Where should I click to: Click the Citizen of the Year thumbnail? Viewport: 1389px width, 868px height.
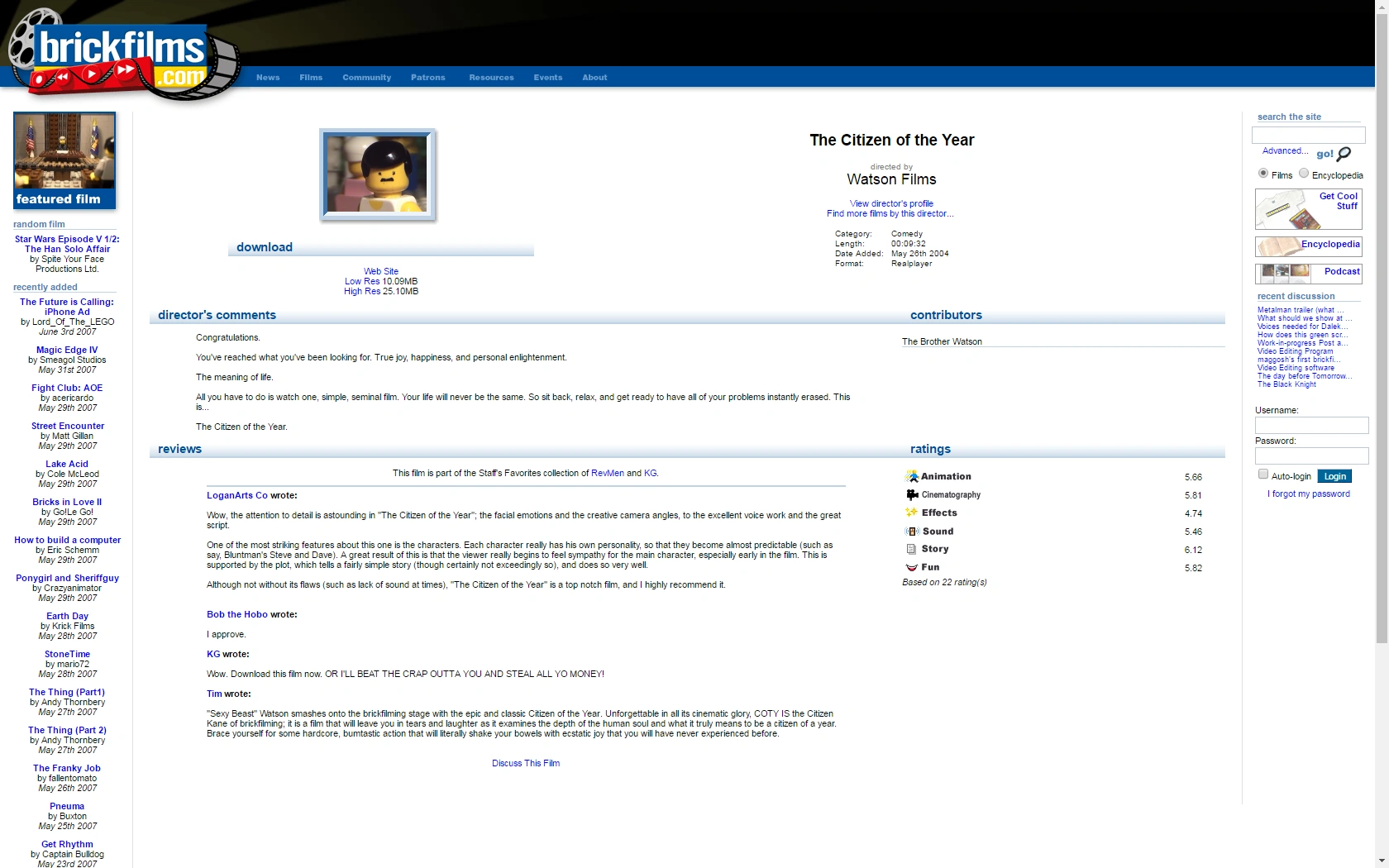tap(378, 175)
